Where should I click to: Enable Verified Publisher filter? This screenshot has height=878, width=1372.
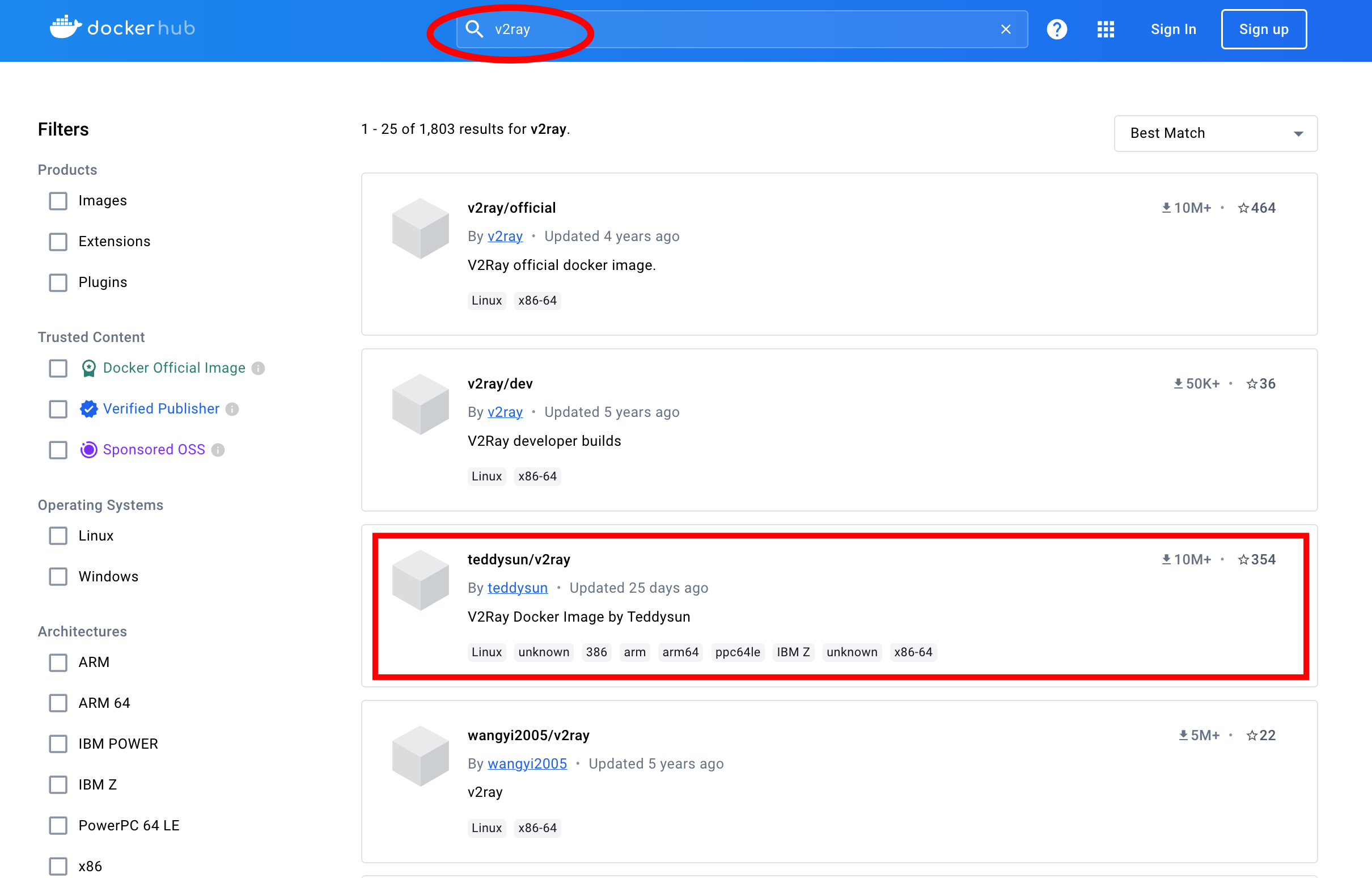click(58, 410)
